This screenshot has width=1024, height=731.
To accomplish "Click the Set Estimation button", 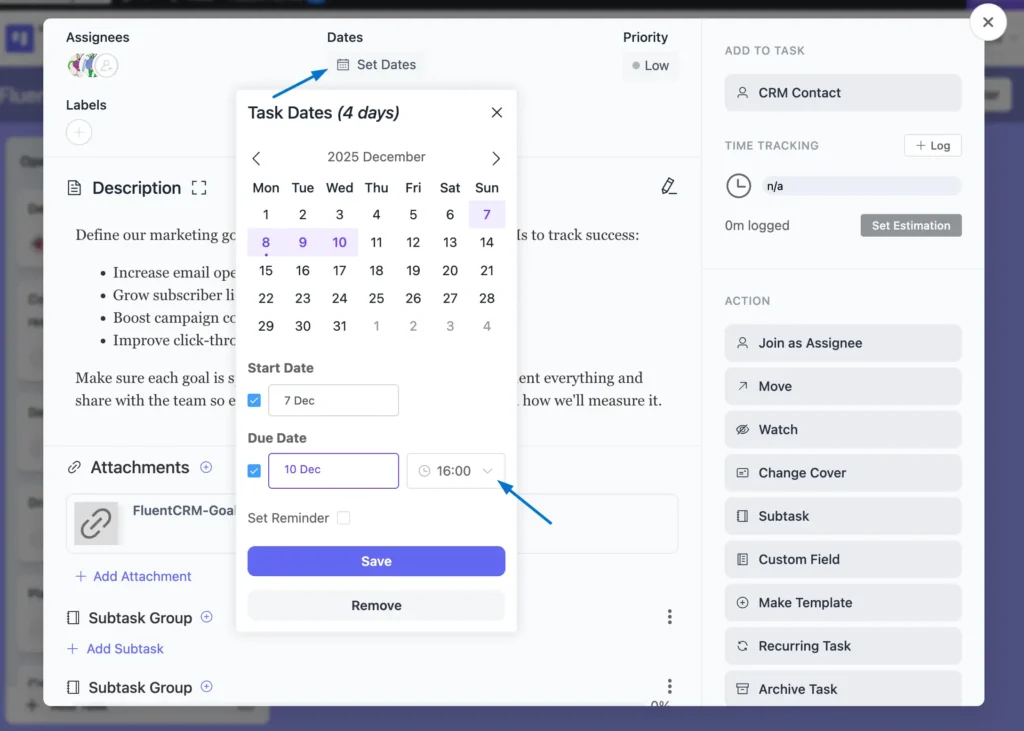I will 910,226.
